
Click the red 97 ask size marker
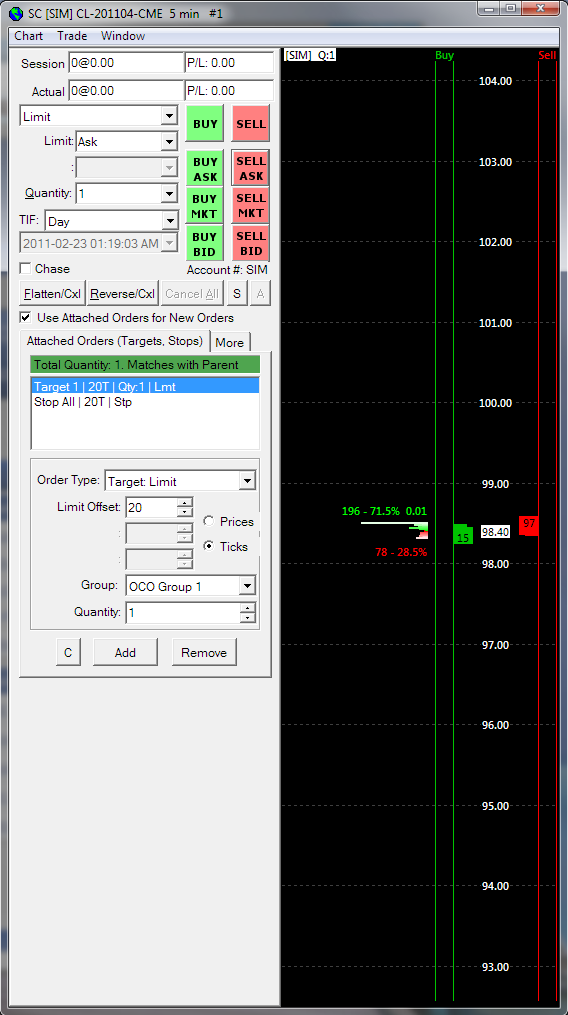coord(529,525)
